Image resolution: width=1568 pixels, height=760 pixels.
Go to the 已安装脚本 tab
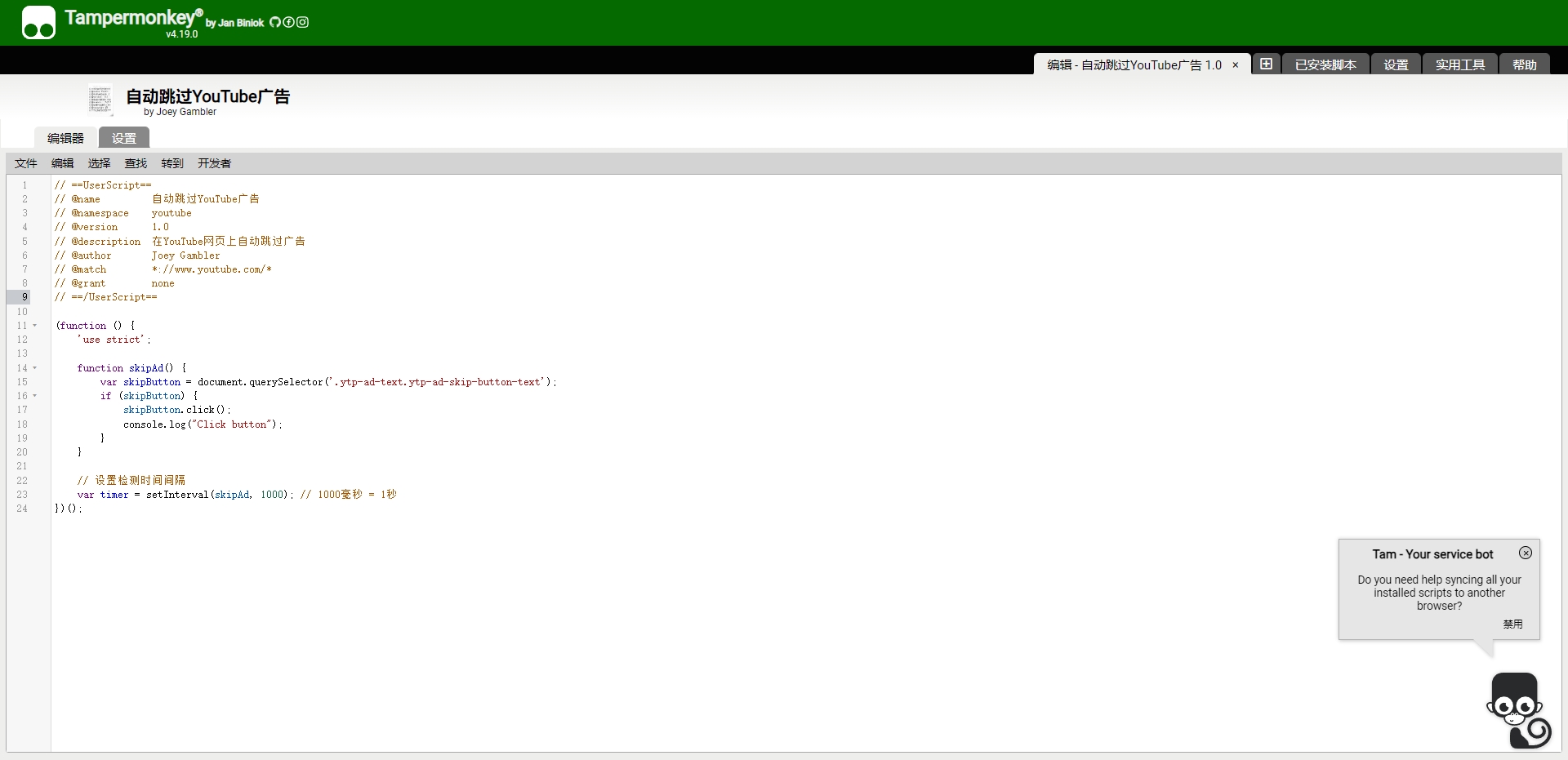click(x=1325, y=64)
